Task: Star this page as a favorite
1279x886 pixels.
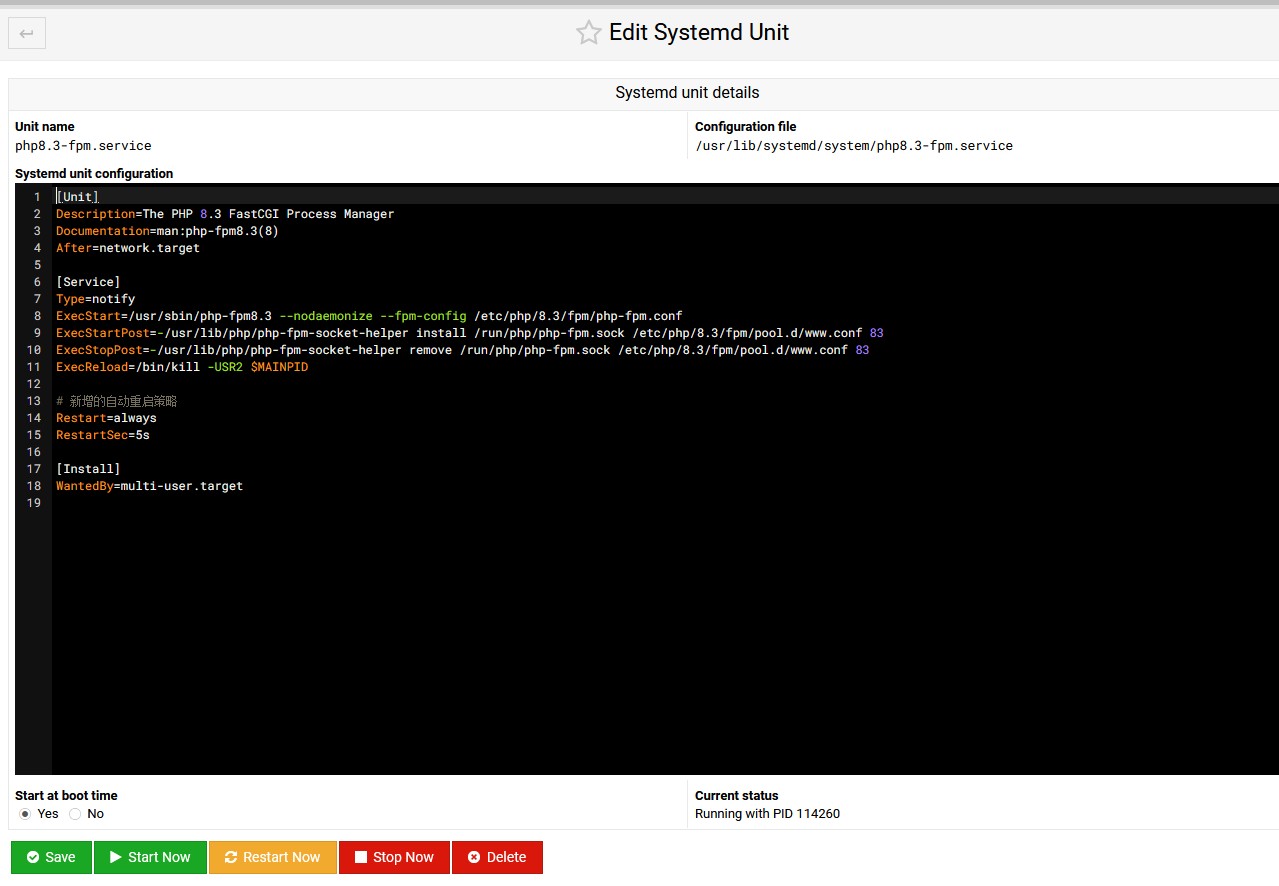Action: (588, 33)
